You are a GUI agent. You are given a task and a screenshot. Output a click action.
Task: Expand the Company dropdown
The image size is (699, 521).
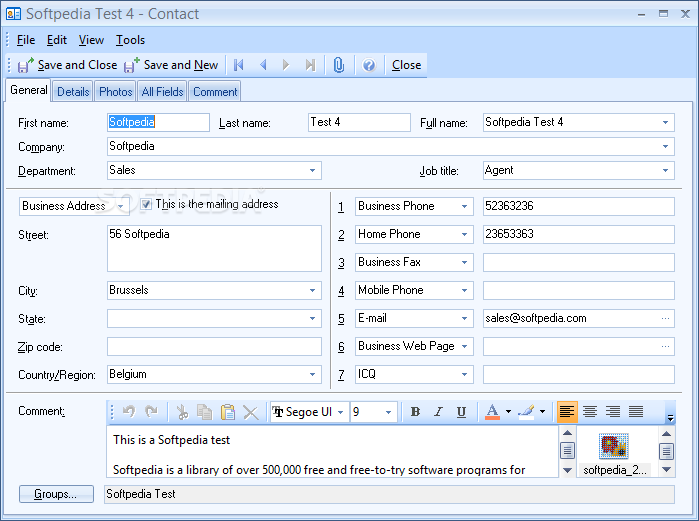665,147
